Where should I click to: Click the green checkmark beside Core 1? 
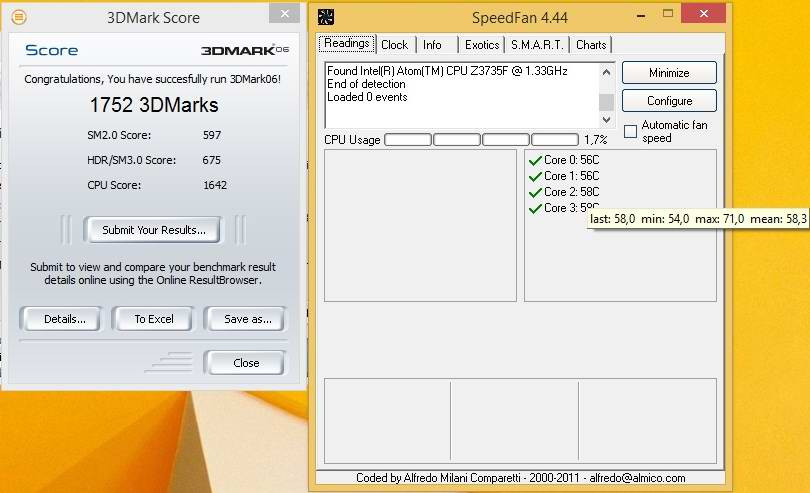pos(534,176)
